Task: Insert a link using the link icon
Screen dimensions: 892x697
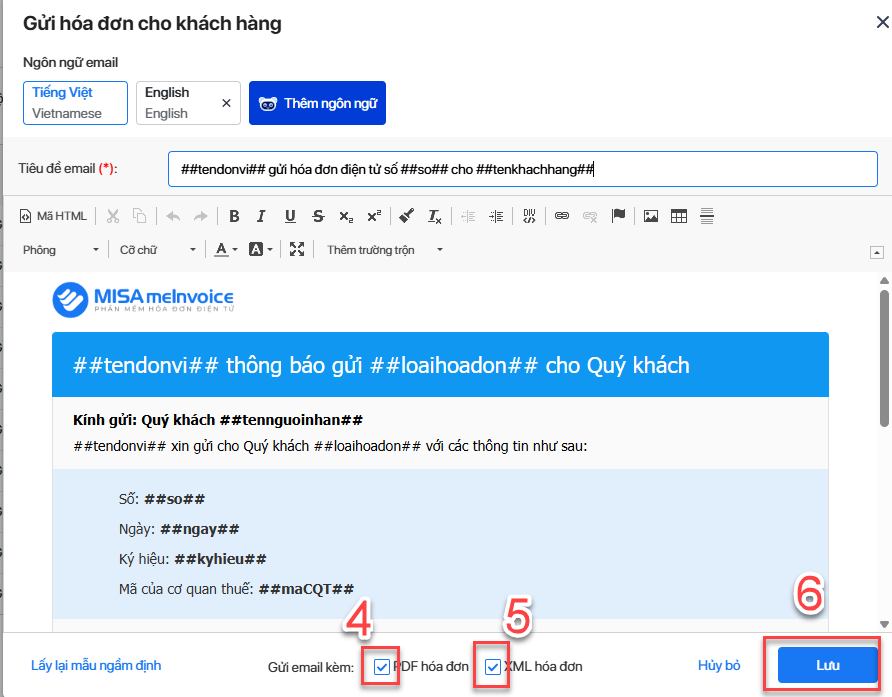Action: tap(562, 216)
